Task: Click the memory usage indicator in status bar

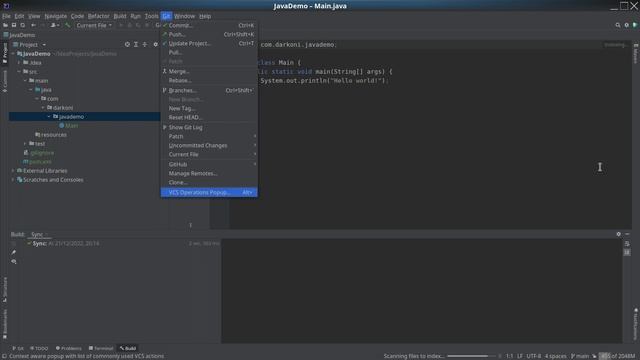Action: pos(617,356)
